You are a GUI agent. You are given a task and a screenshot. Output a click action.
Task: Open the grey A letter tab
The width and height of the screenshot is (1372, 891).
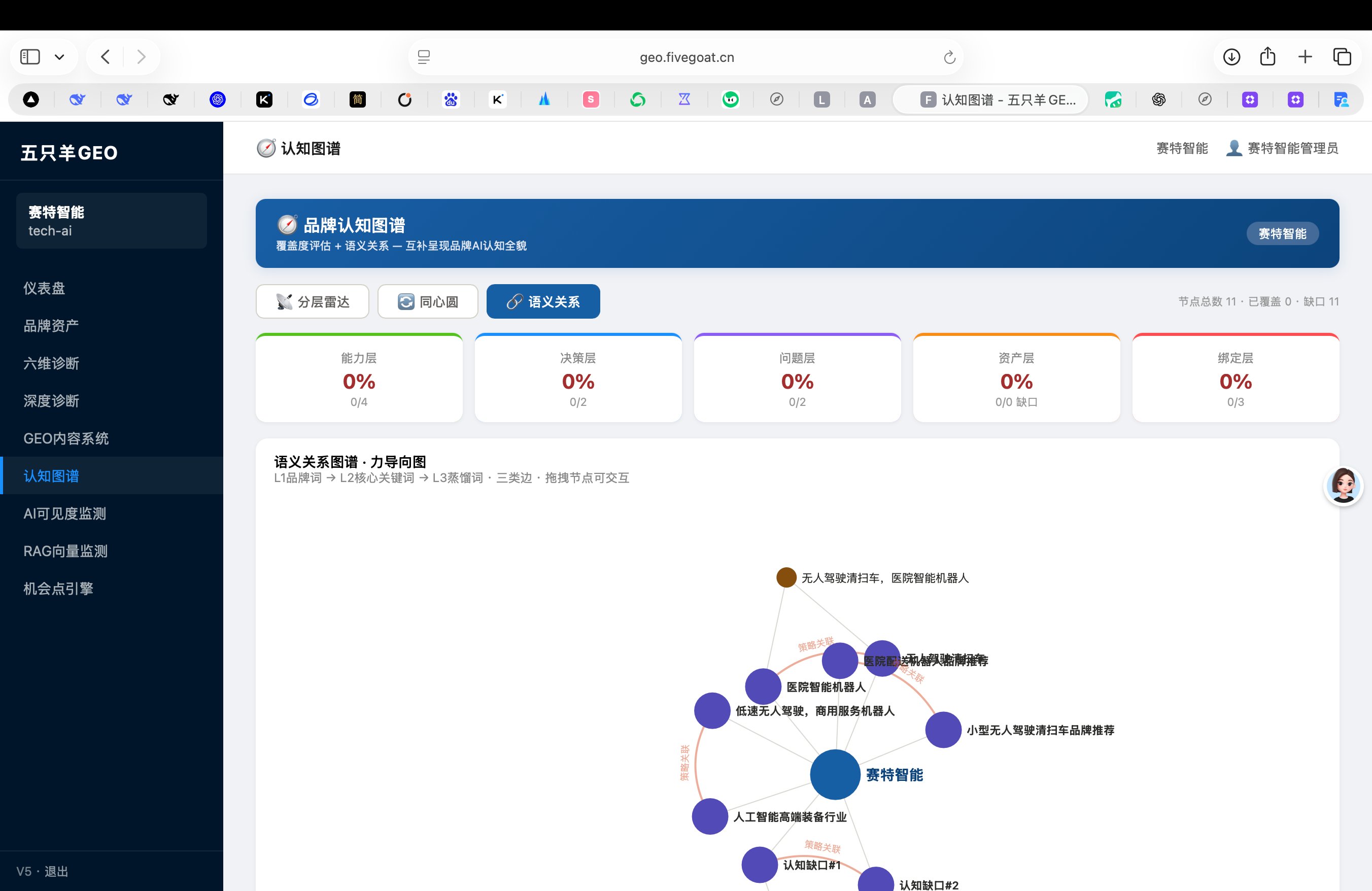(867, 99)
